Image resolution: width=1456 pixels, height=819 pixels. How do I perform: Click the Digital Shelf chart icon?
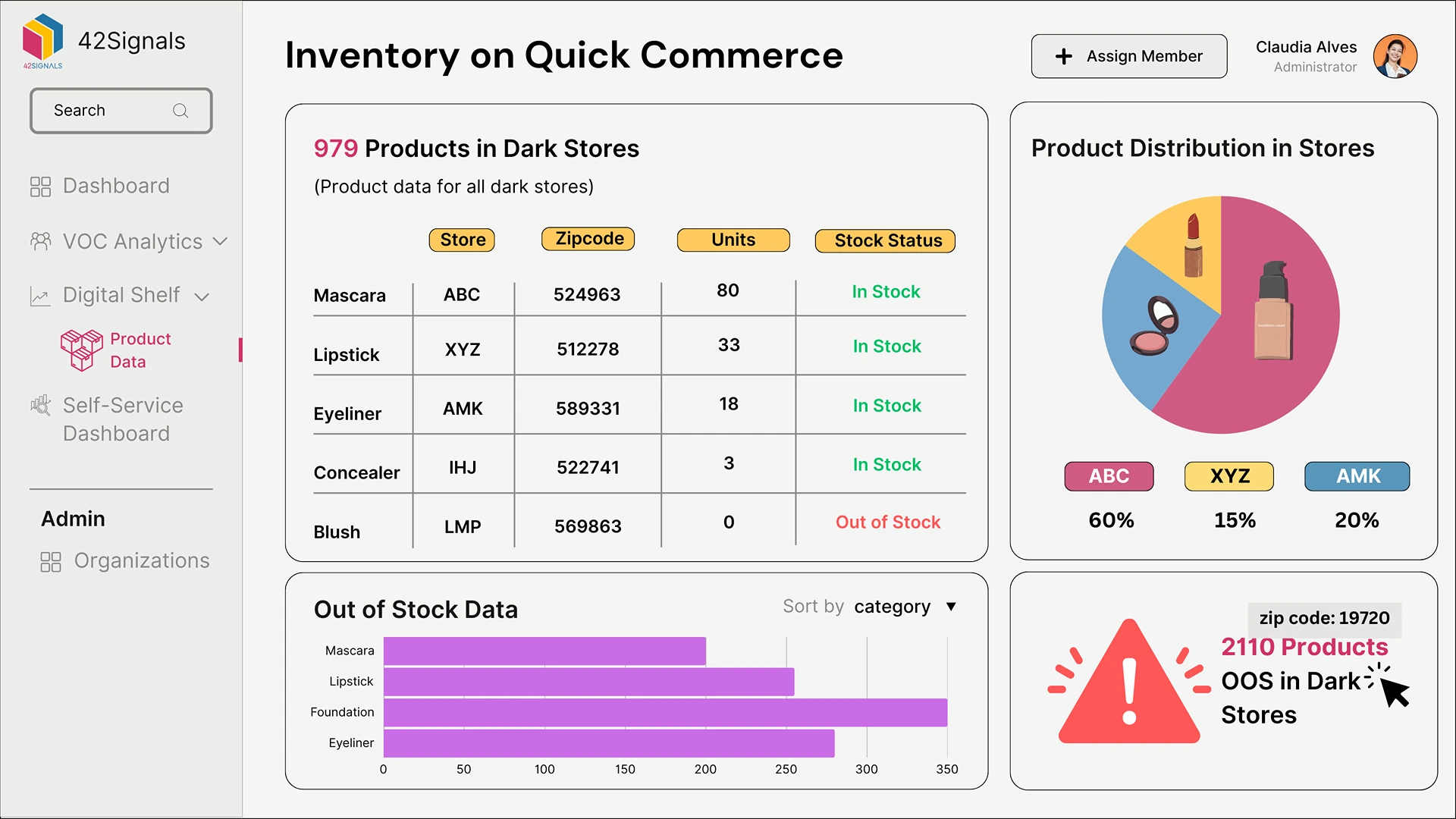[40, 296]
